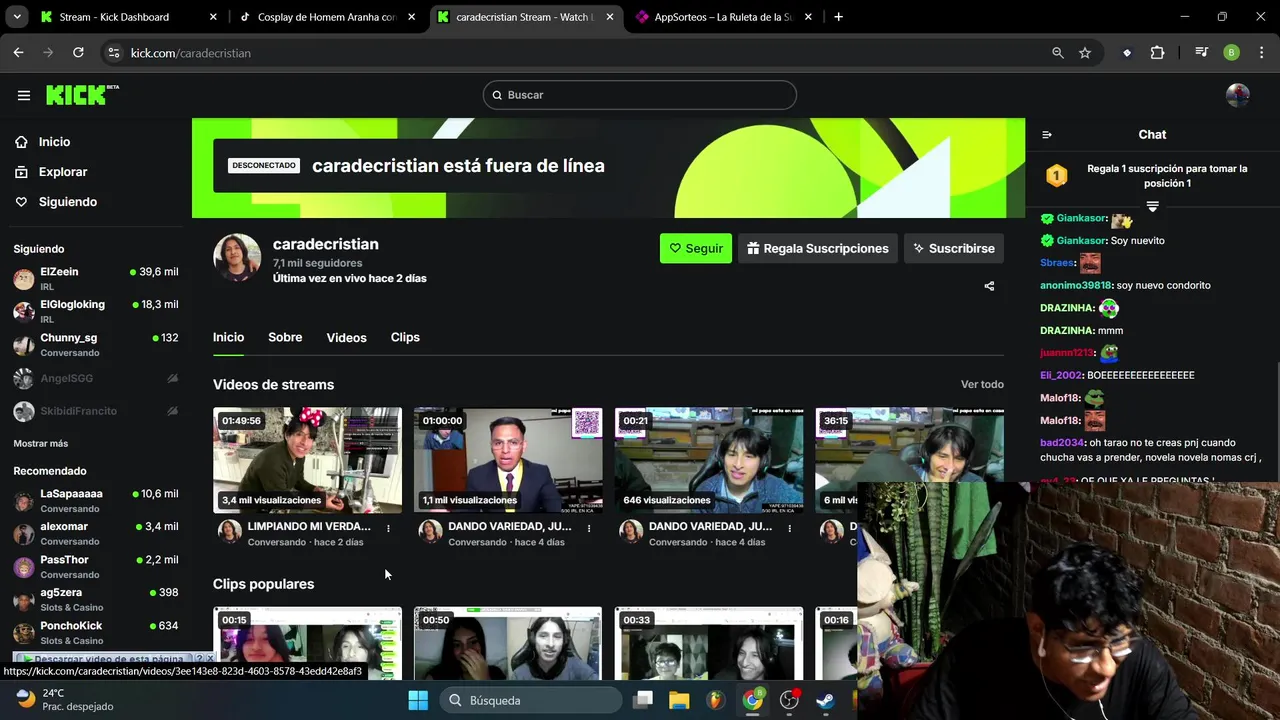Open a new browser tab
The height and width of the screenshot is (720, 1280).
[838, 17]
